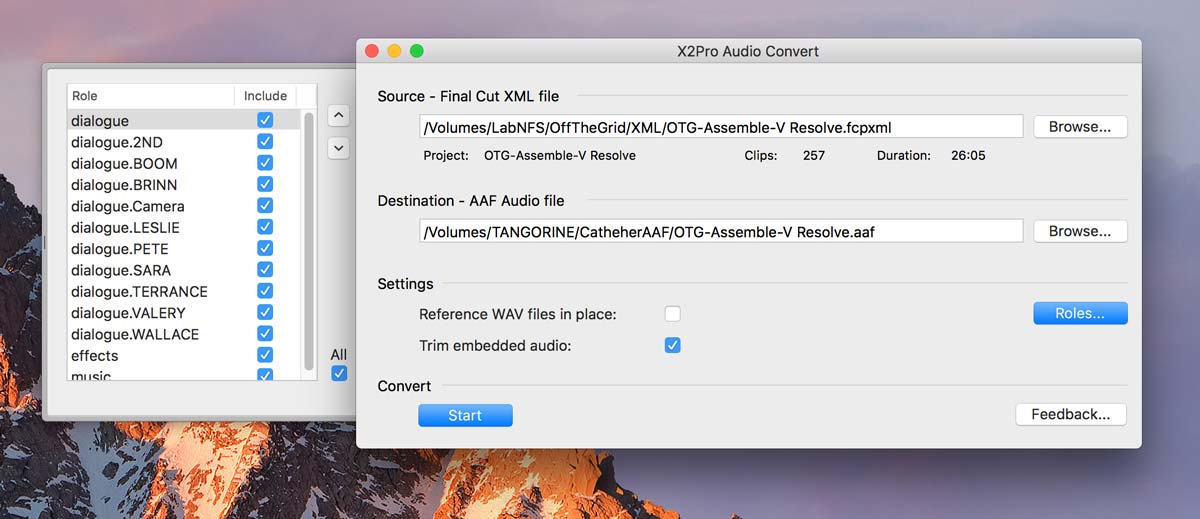Select the dialogue.BOOM role row

point(183,163)
